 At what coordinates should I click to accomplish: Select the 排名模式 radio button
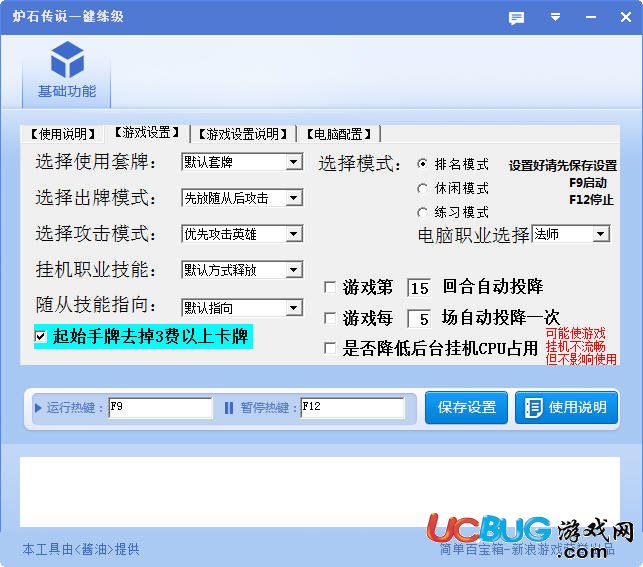coord(422,164)
